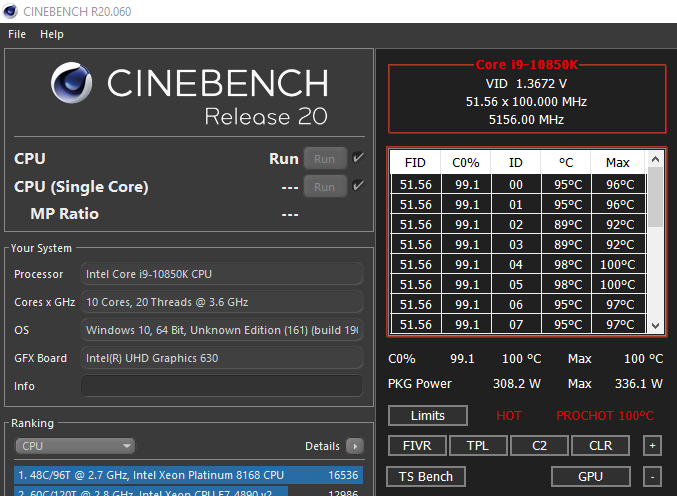Open the Help menu
The width and height of the screenshot is (677, 496).
click(x=52, y=34)
